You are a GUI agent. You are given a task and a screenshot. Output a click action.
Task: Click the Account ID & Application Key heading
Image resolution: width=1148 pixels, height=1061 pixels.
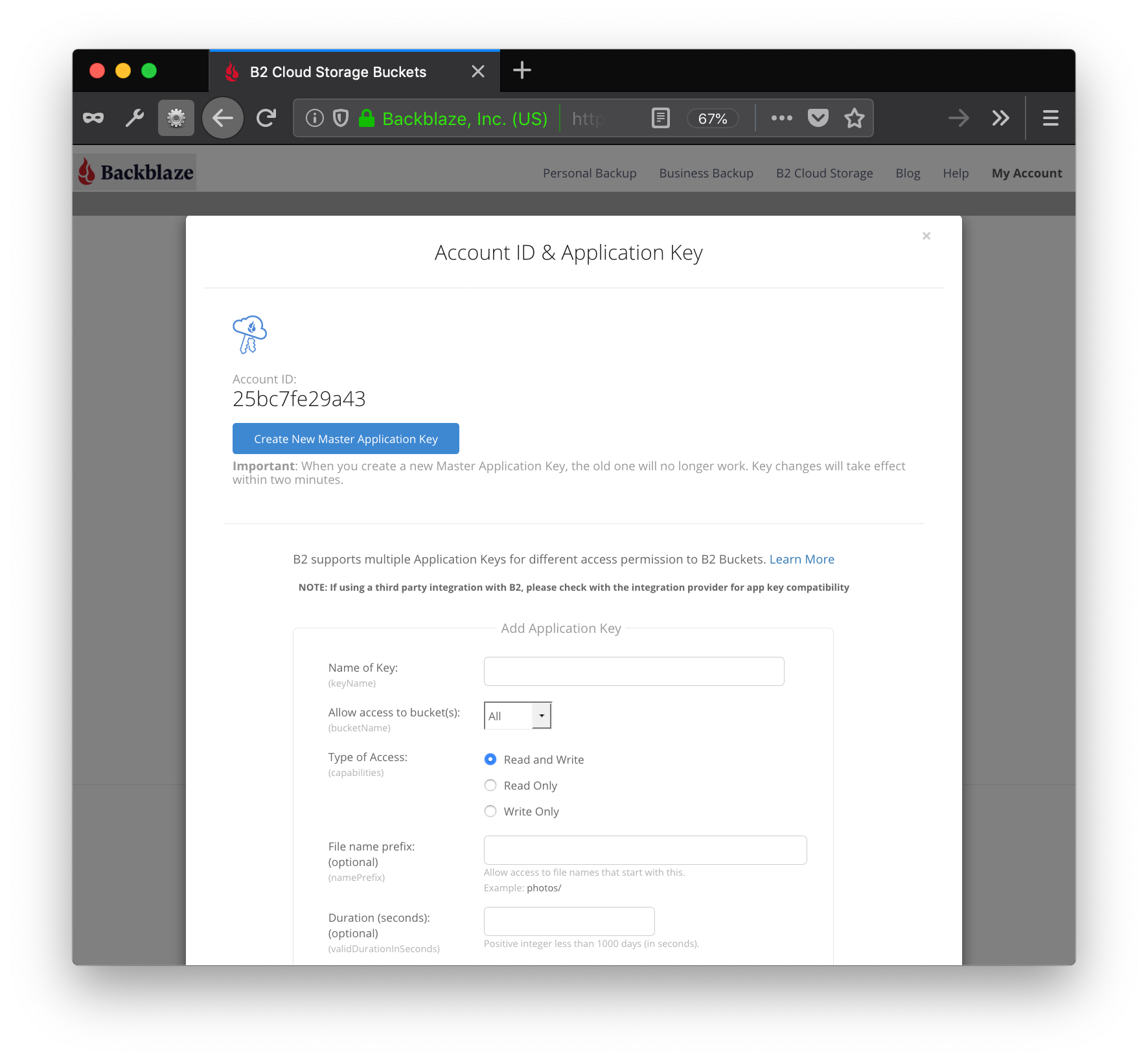[x=569, y=253]
